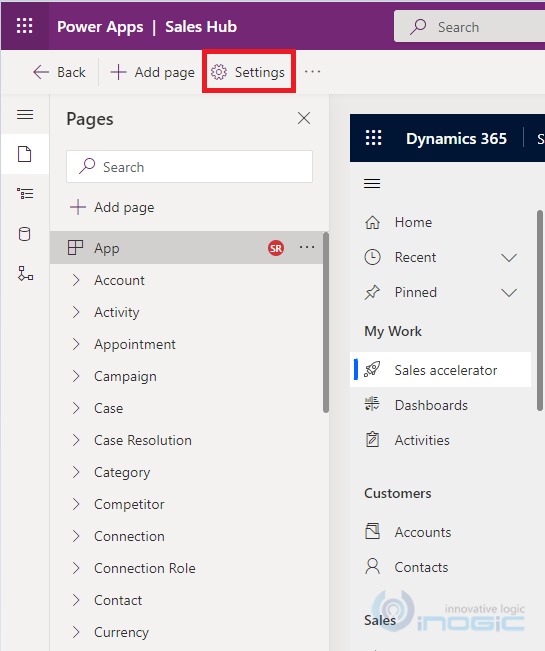Screen dimensions: 545x651
Task: Click the My Work group heading
Action: click(393, 331)
